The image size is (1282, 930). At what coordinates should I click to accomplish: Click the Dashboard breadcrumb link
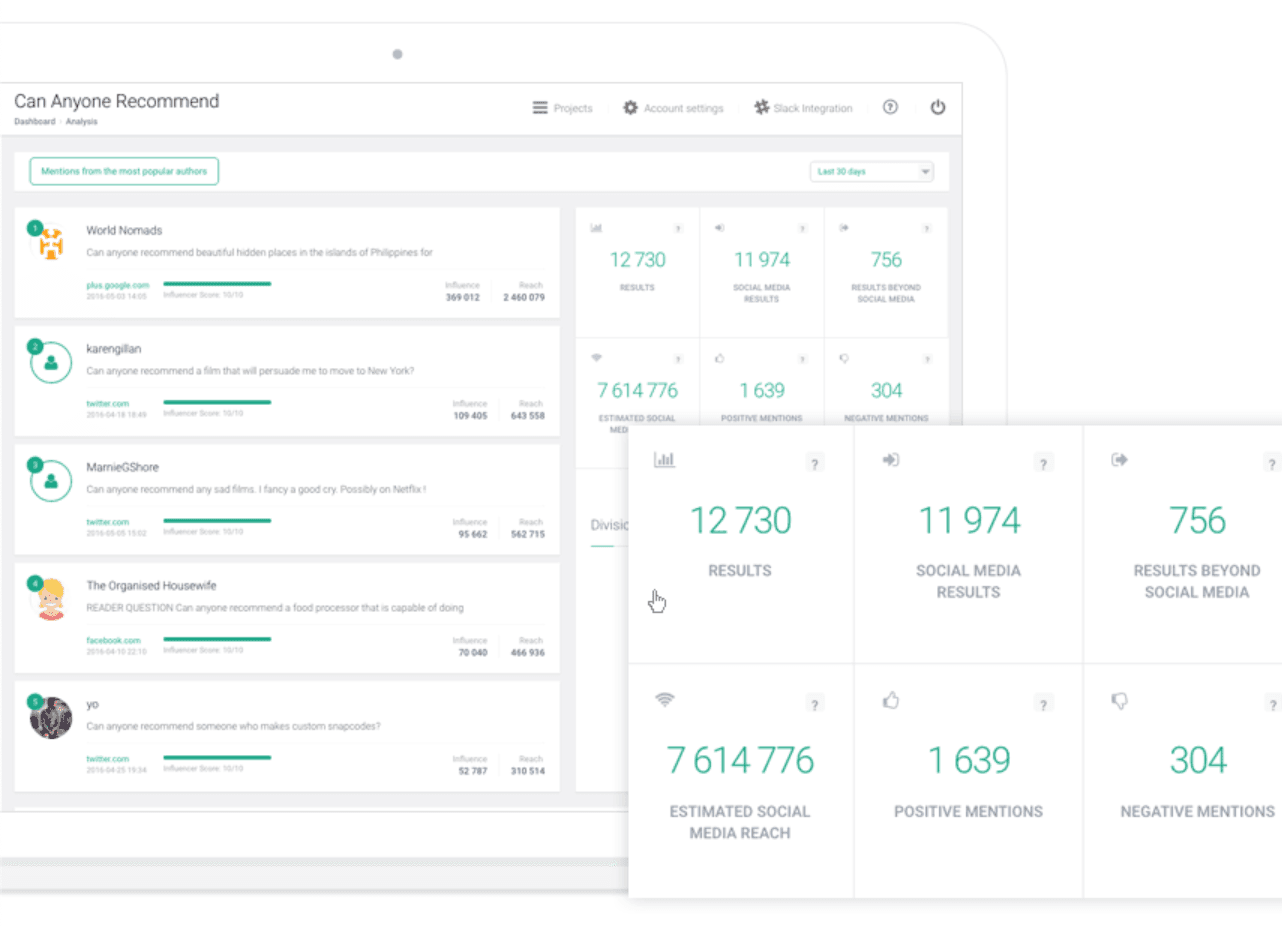[34, 122]
